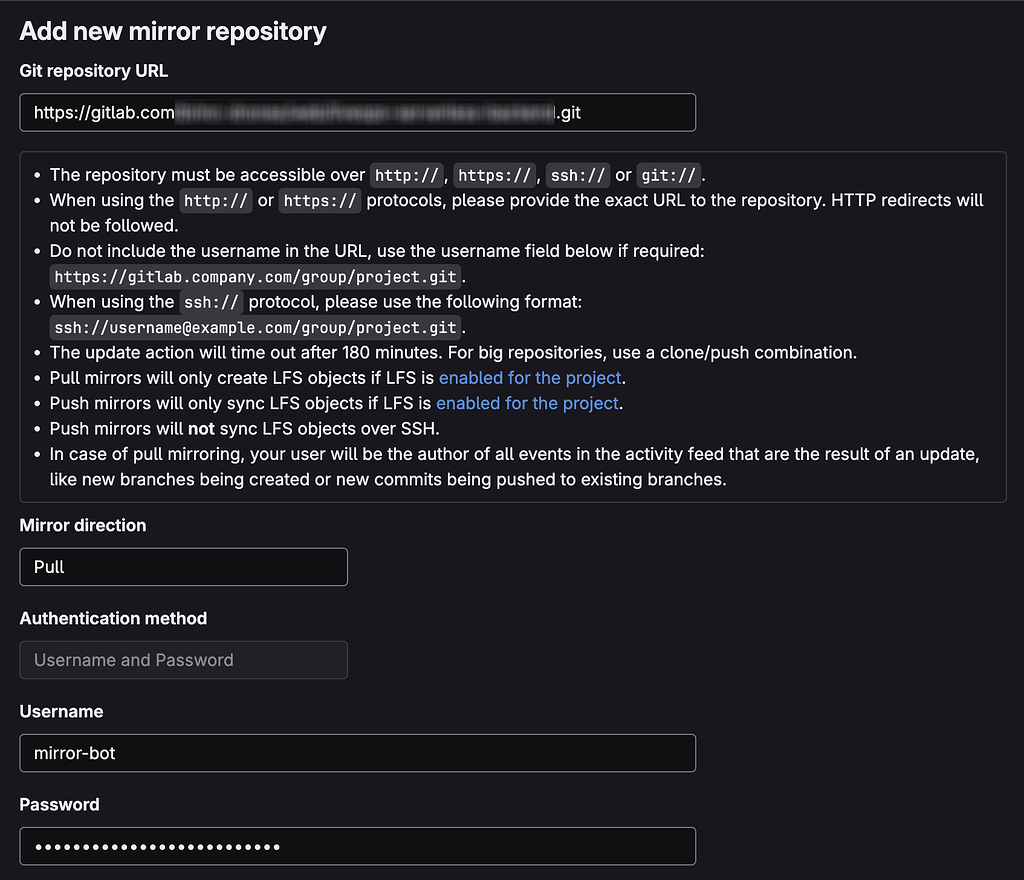Click the Password field label
Screen dimensions: 1024x880
point(59,804)
